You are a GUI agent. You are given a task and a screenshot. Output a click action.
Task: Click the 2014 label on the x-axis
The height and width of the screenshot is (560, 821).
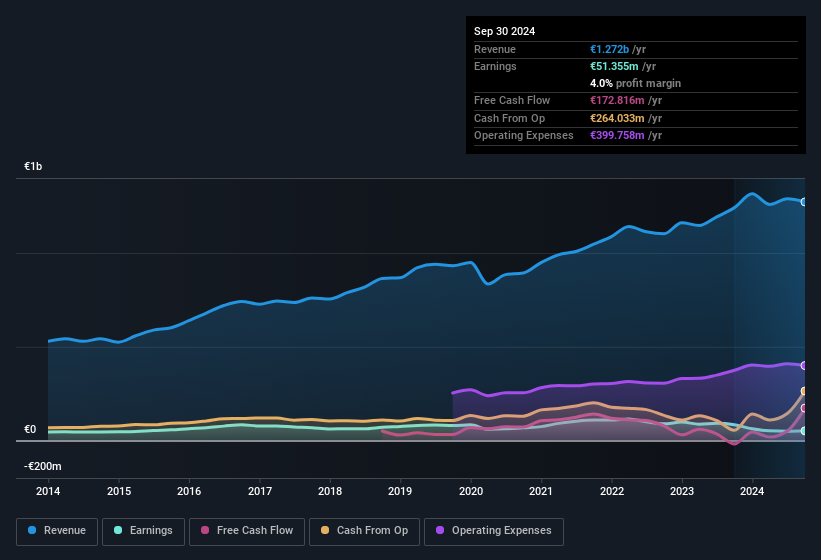[x=48, y=491]
